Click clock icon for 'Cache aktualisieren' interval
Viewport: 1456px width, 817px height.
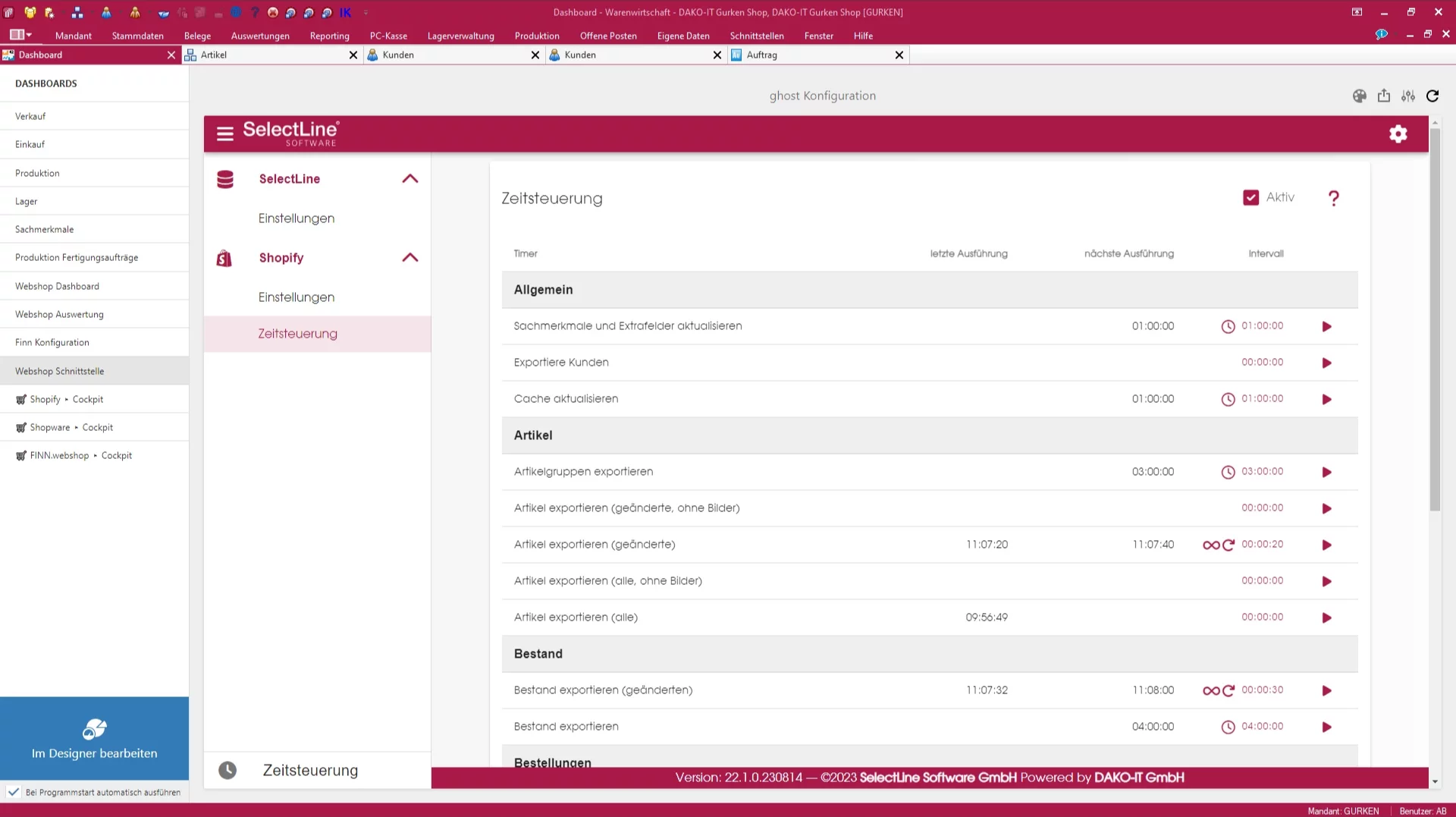1228,399
